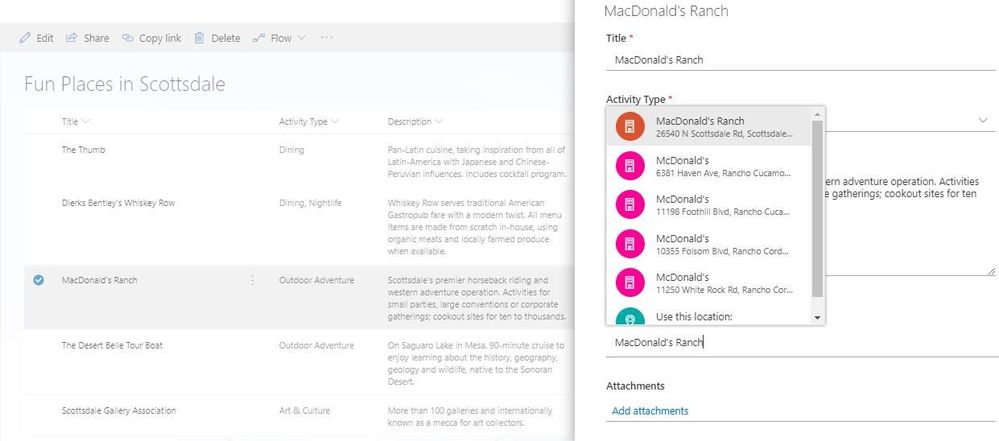The height and width of the screenshot is (441, 999).
Task: Expand the Activity Type field dropdown in form
Action: pyautogui.click(x=983, y=120)
